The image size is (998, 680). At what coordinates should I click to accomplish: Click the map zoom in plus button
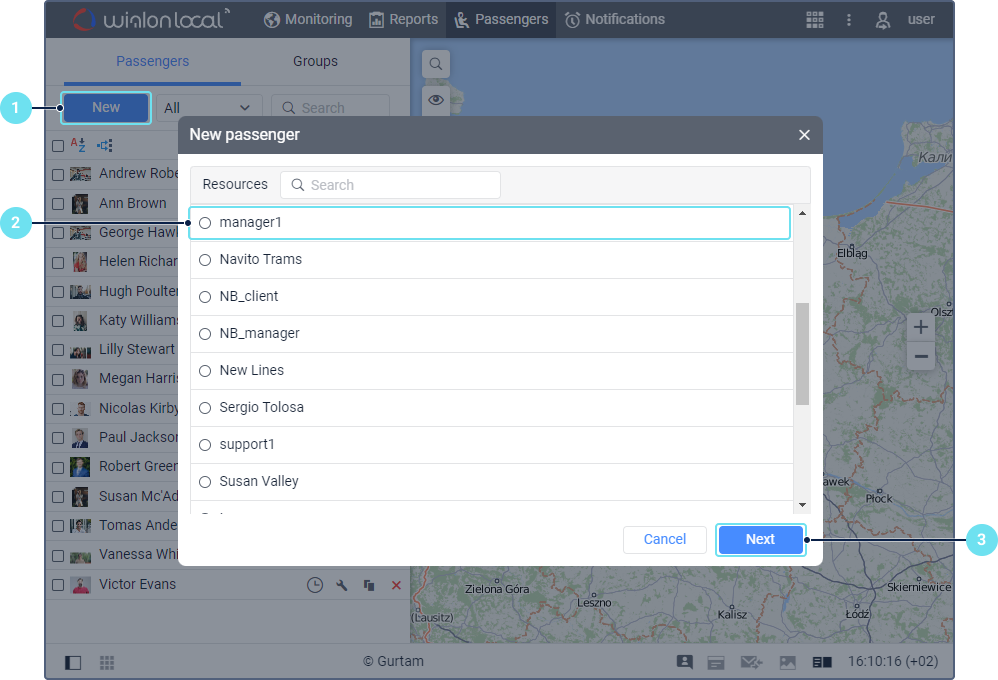point(921,327)
